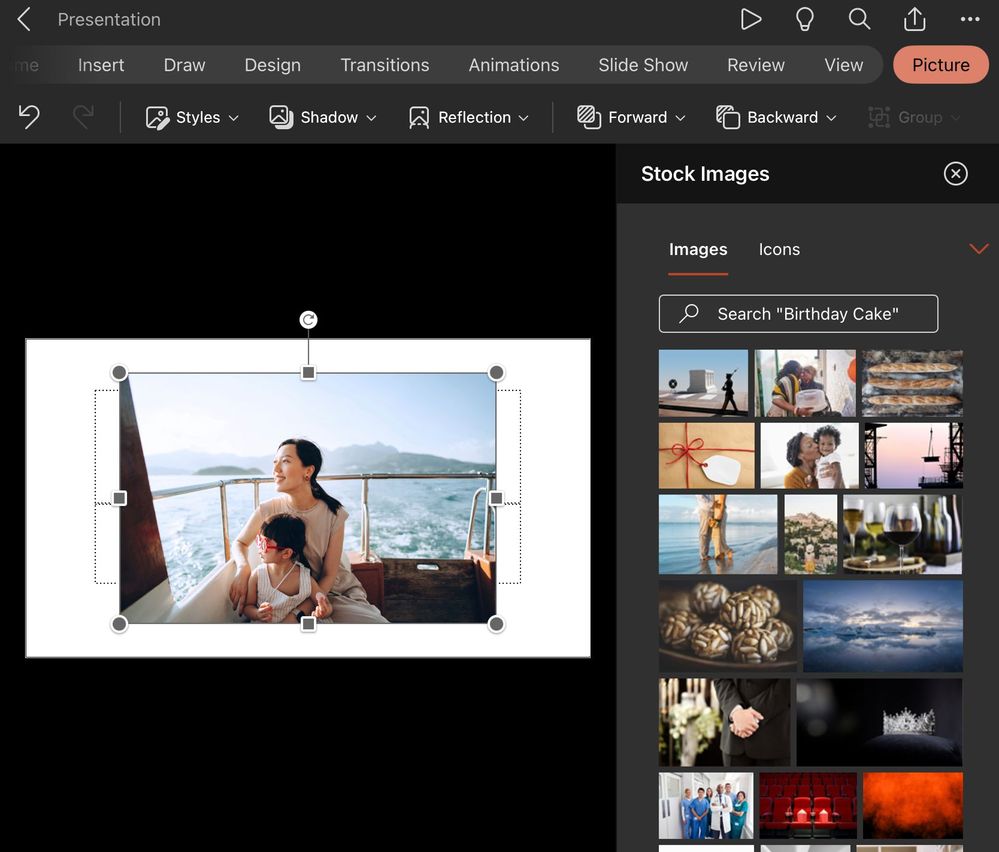Click the Search "Birthday Cake" field
999x852 pixels.
[798, 314]
